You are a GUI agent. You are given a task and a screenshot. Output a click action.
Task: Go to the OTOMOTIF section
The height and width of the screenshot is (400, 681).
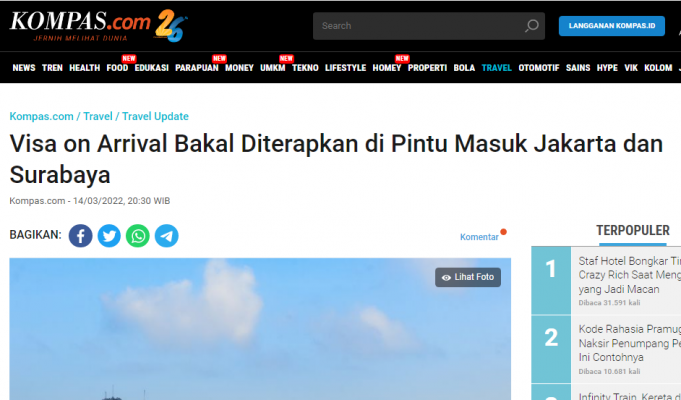539,68
